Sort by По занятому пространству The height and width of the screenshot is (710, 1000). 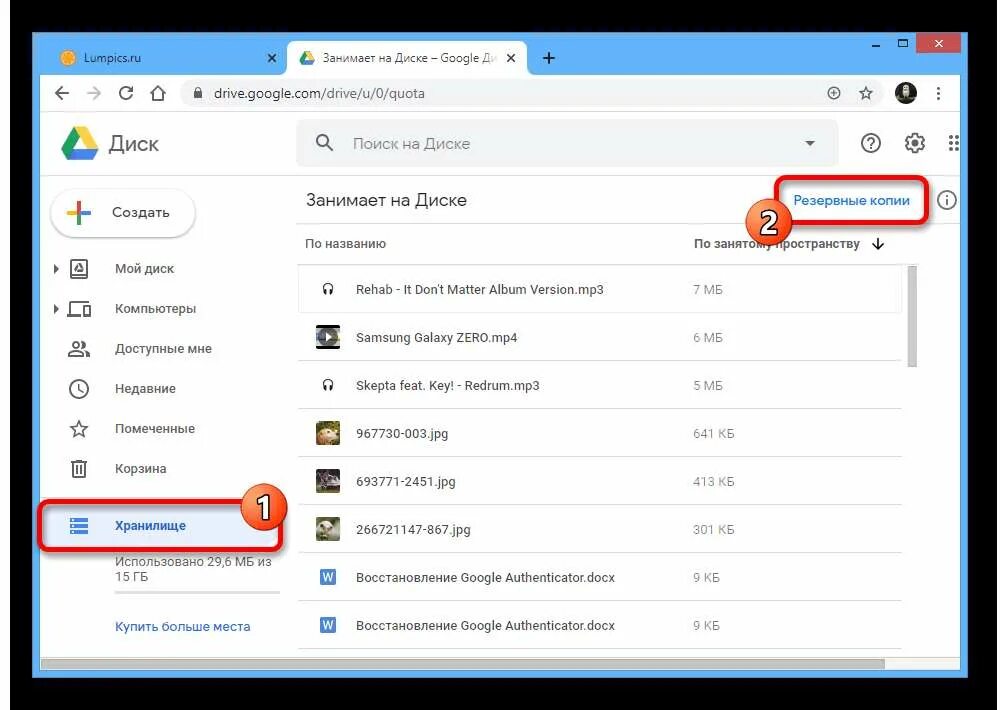pyautogui.click(x=777, y=244)
